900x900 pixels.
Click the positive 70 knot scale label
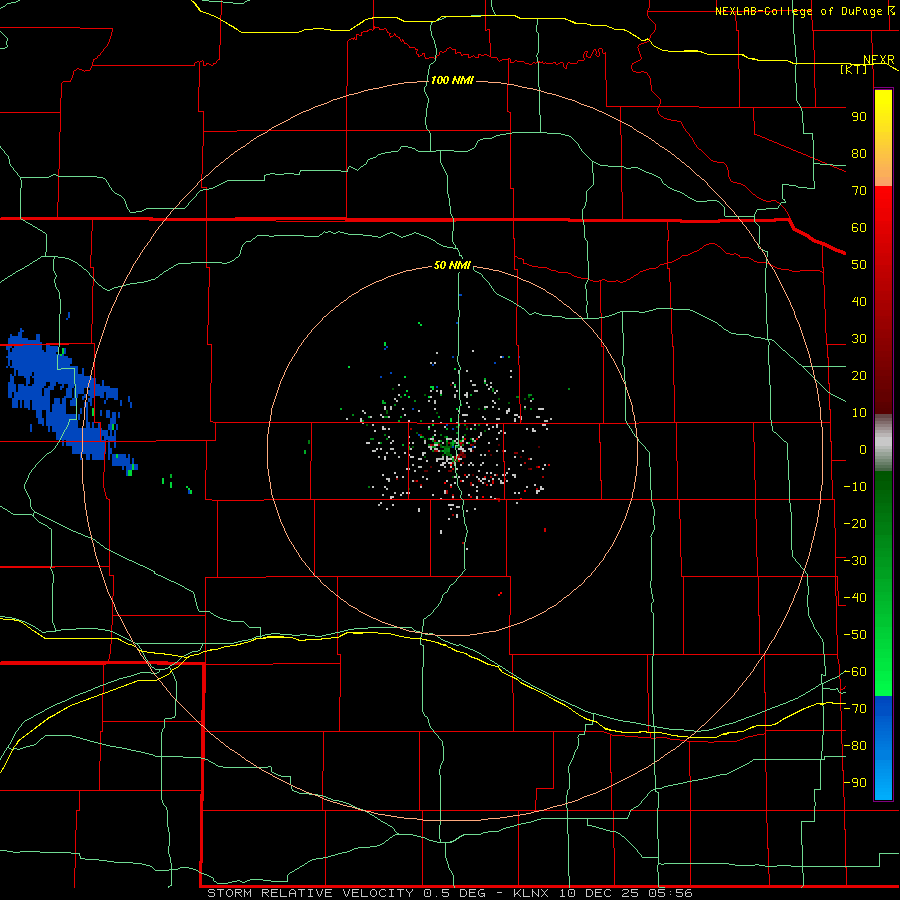pos(859,191)
